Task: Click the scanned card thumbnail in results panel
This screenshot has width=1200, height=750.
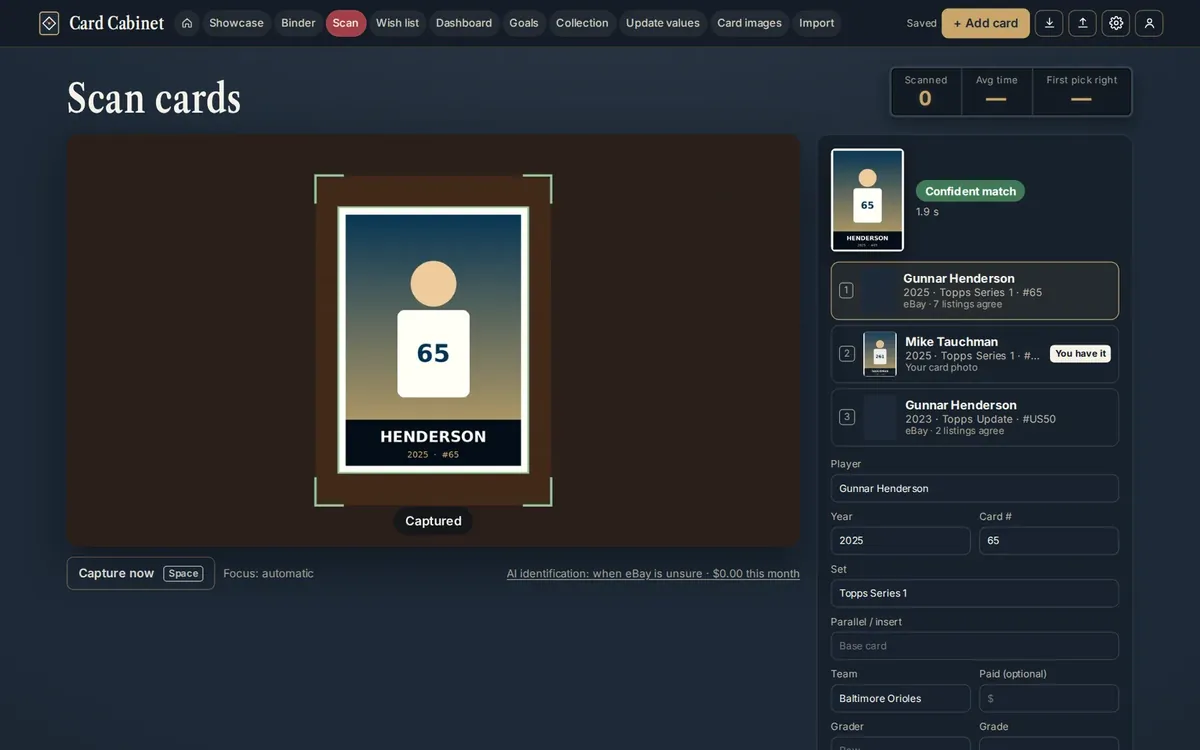Action: tap(867, 200)
